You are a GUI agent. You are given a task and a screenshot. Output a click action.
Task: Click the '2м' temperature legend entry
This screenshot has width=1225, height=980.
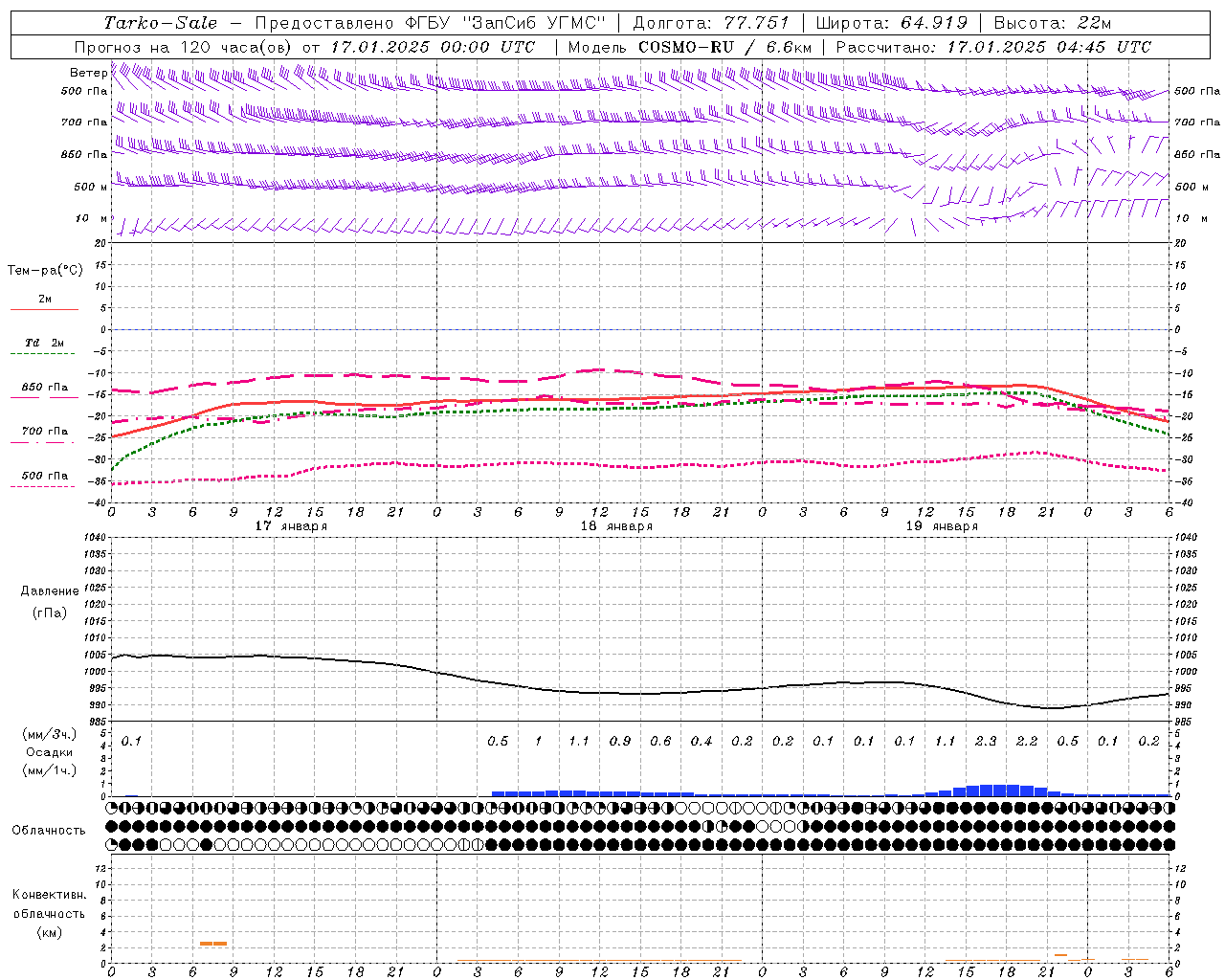(45, 300)
